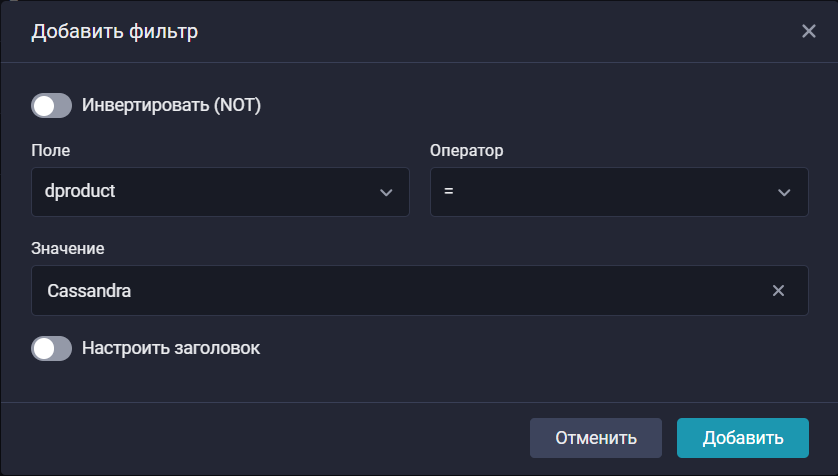Click the chevron icon in Оператор dropdown
Screen dimensions: 838x476
[784, 192]
